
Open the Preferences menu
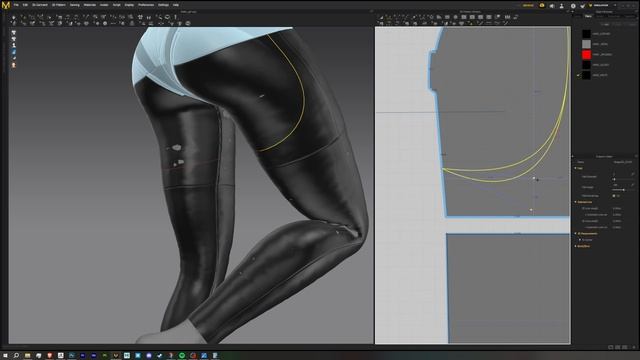(x=146, y=5)
